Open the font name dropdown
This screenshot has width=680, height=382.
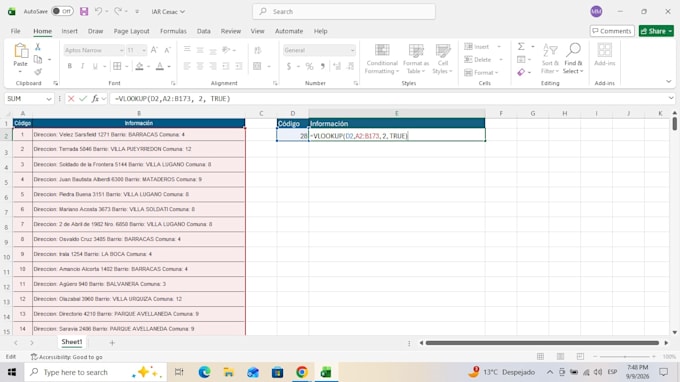121,51
